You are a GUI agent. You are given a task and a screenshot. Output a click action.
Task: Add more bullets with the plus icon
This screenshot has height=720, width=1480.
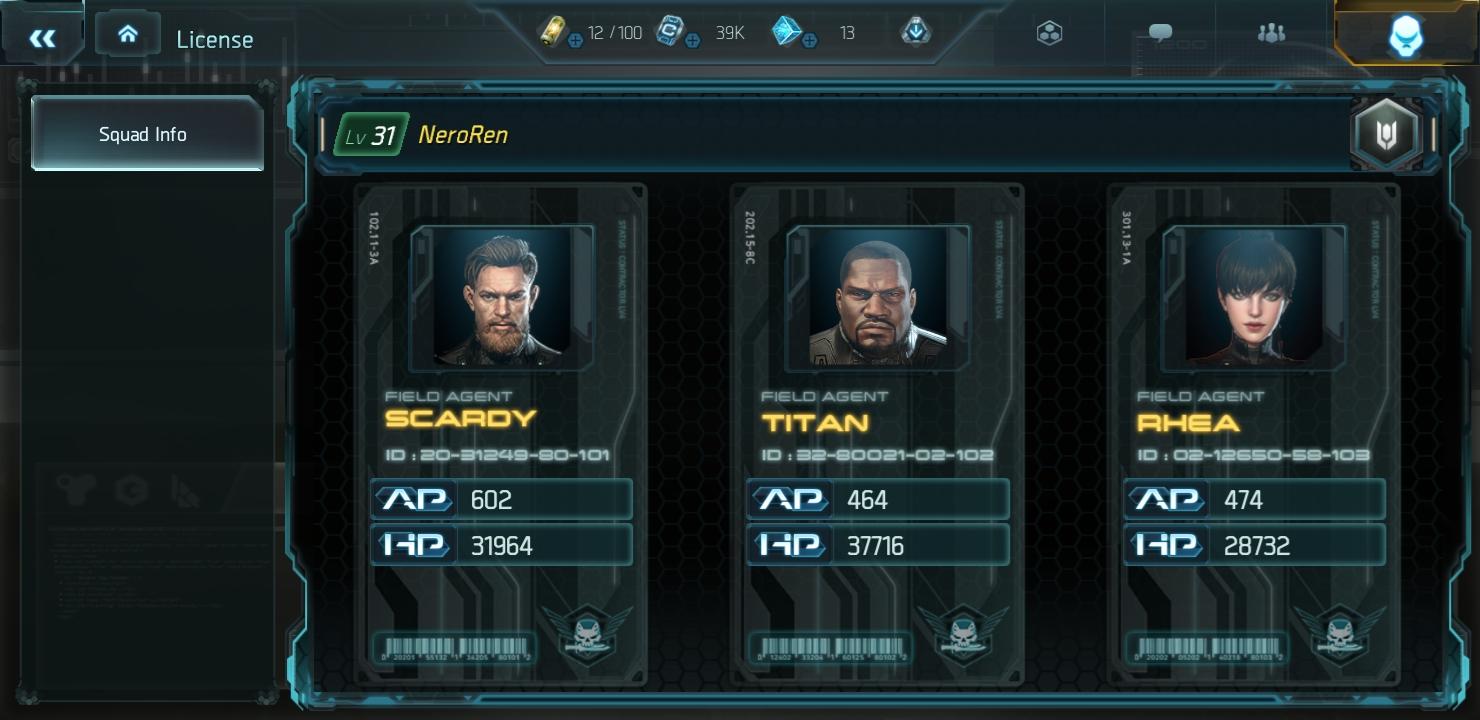tap(575, 42)
